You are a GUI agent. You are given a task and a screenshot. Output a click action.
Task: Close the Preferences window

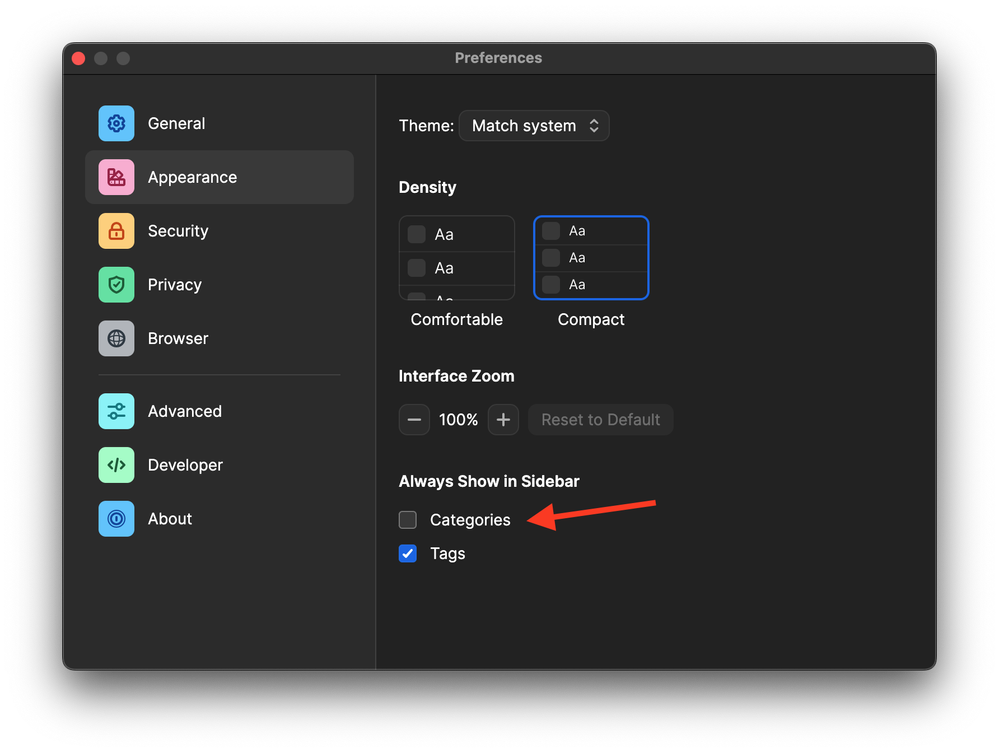click(78, 58)
